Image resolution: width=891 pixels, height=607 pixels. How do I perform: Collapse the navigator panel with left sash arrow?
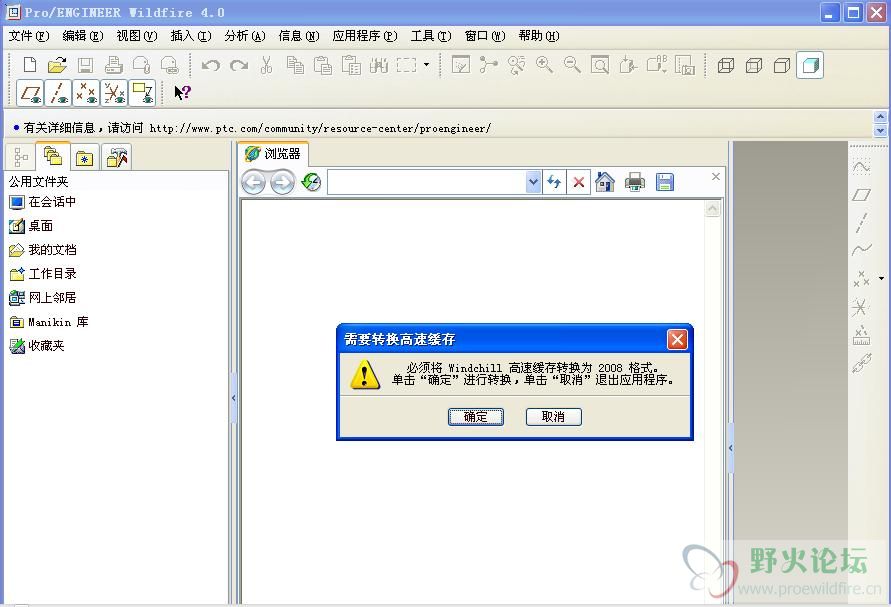click(234, 398)
